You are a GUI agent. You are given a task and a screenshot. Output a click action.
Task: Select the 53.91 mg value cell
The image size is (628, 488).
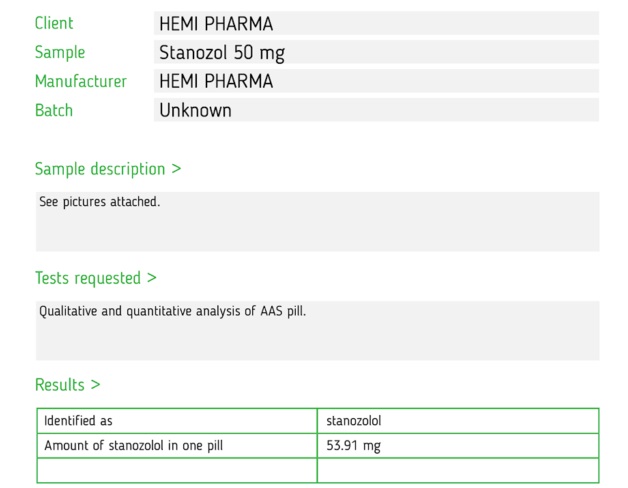(x=458, y=446)
